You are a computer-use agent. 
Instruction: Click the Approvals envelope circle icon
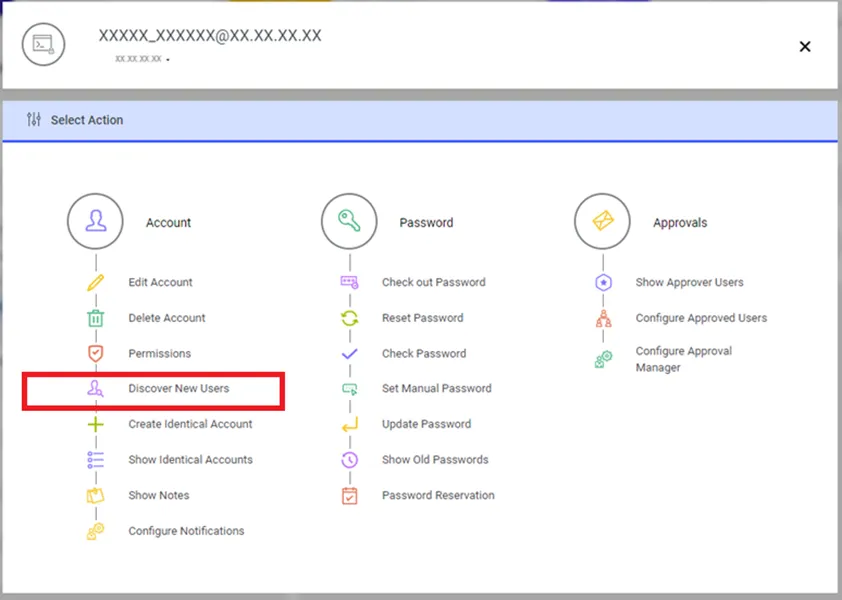pyautogui.click(x=603, y=221)
